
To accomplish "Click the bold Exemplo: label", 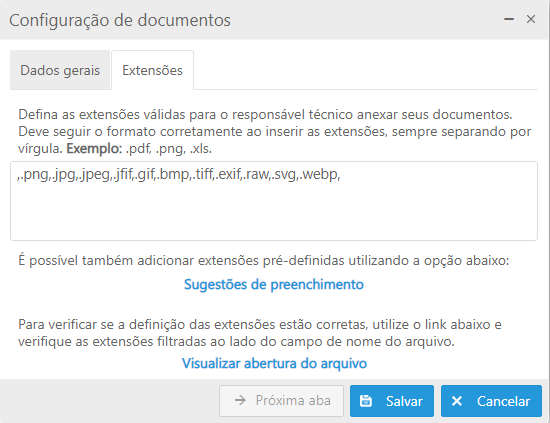I will pyautogui.click(x=94, y=149).
